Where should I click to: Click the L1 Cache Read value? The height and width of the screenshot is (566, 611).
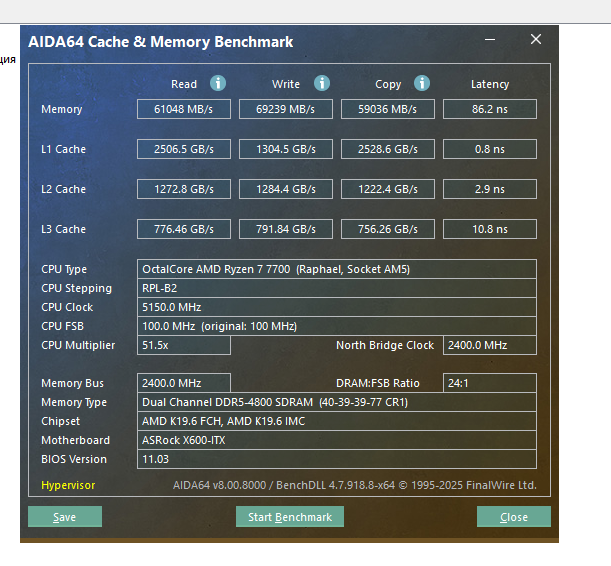[x=184, y=149]
